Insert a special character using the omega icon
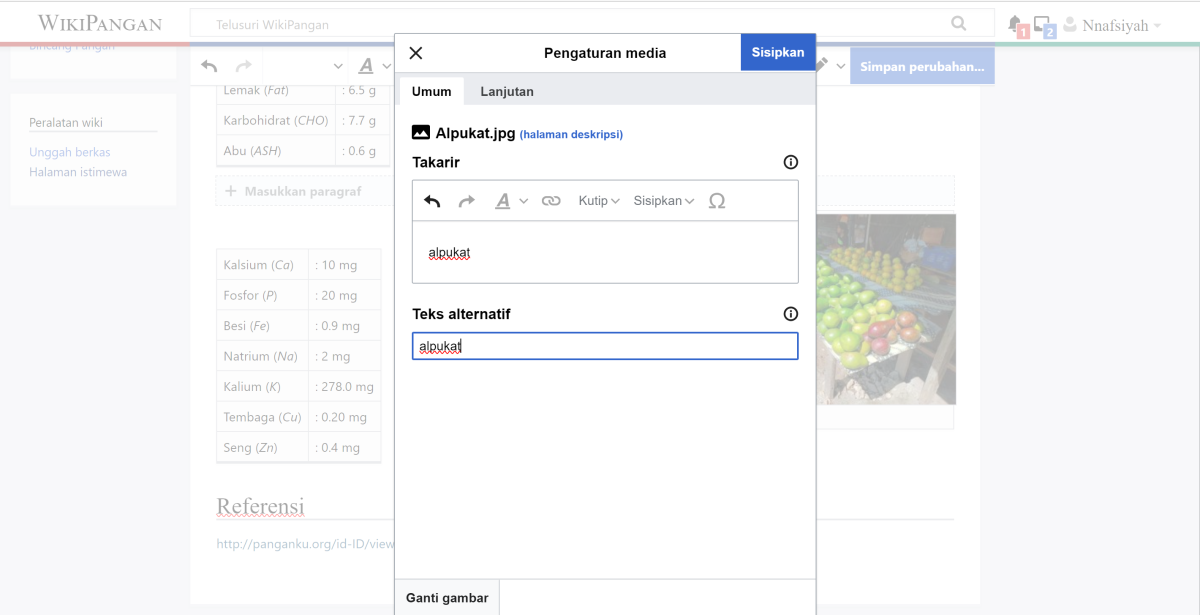 (x=717, y=200)
